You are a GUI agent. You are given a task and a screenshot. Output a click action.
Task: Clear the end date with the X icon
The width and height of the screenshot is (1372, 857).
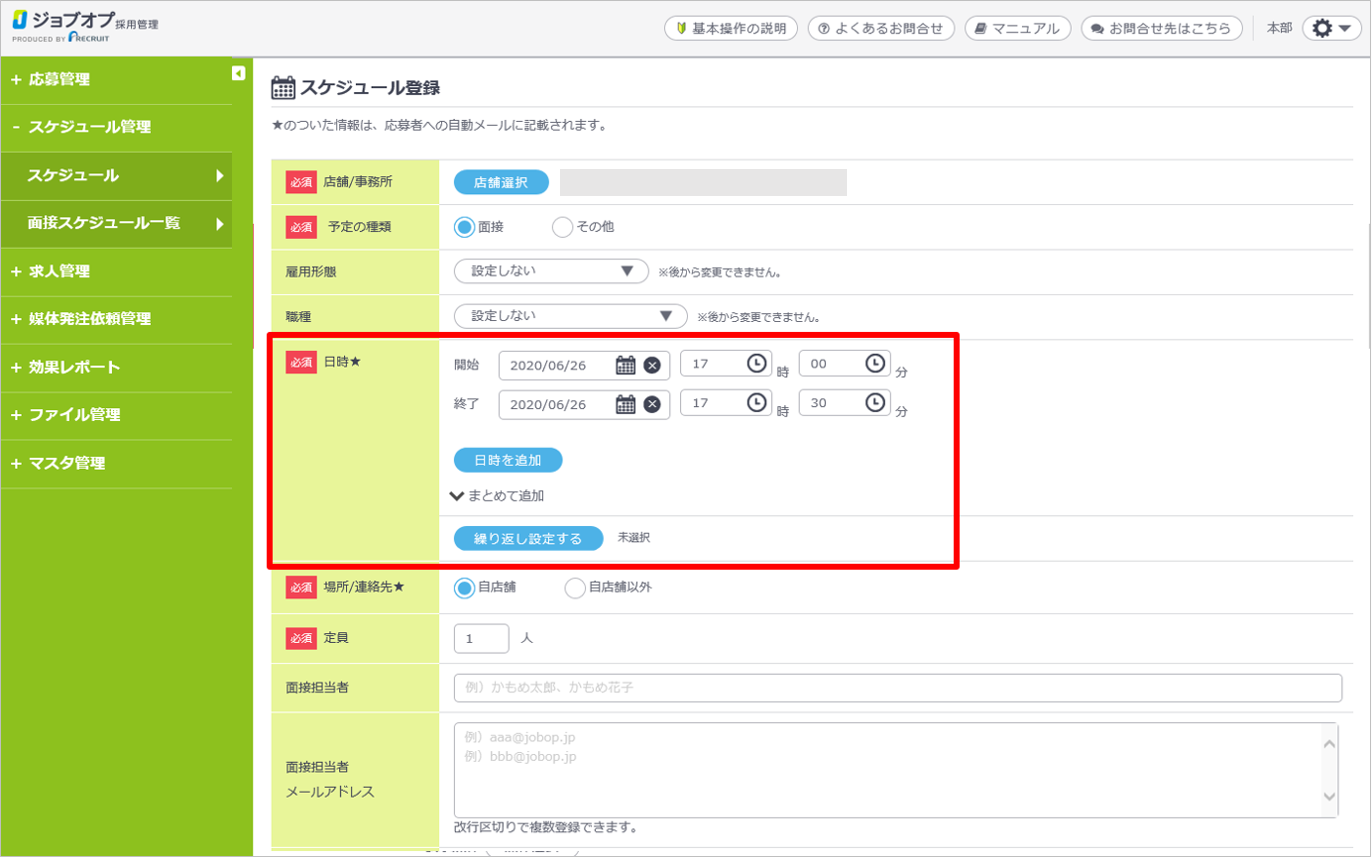point(652,404)
